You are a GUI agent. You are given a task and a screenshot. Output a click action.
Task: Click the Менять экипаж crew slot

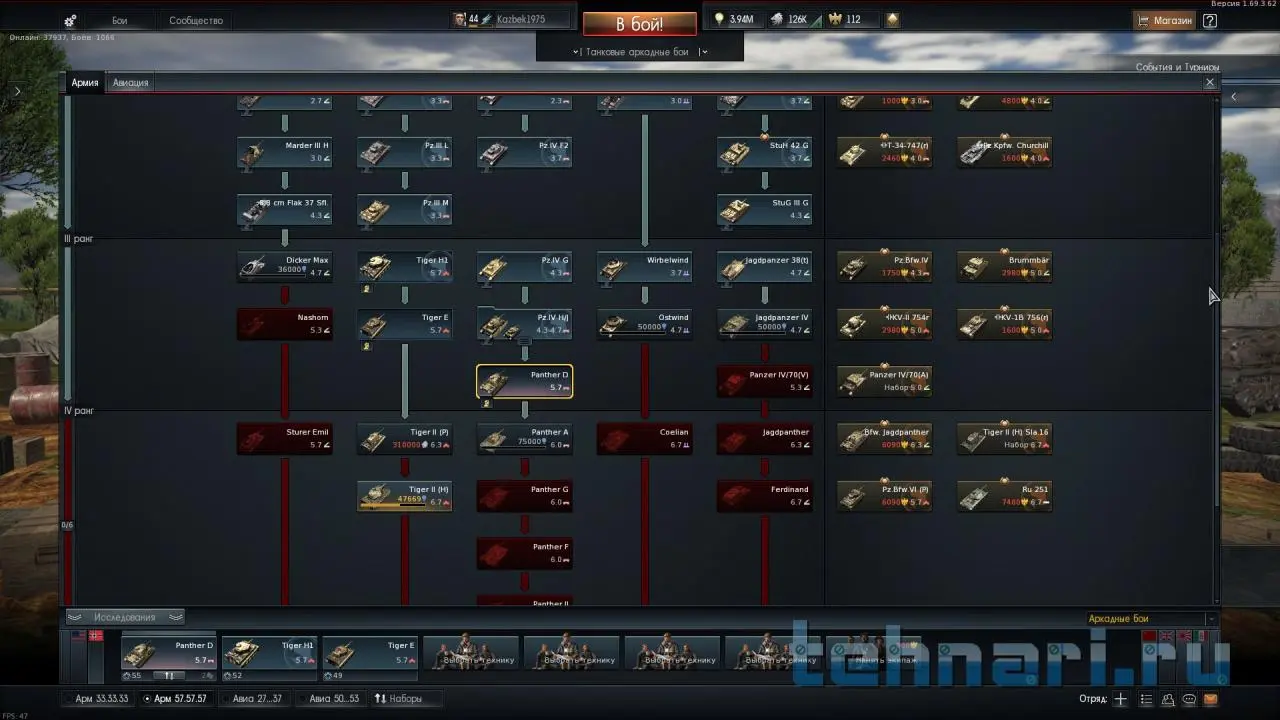click(871, 653)
